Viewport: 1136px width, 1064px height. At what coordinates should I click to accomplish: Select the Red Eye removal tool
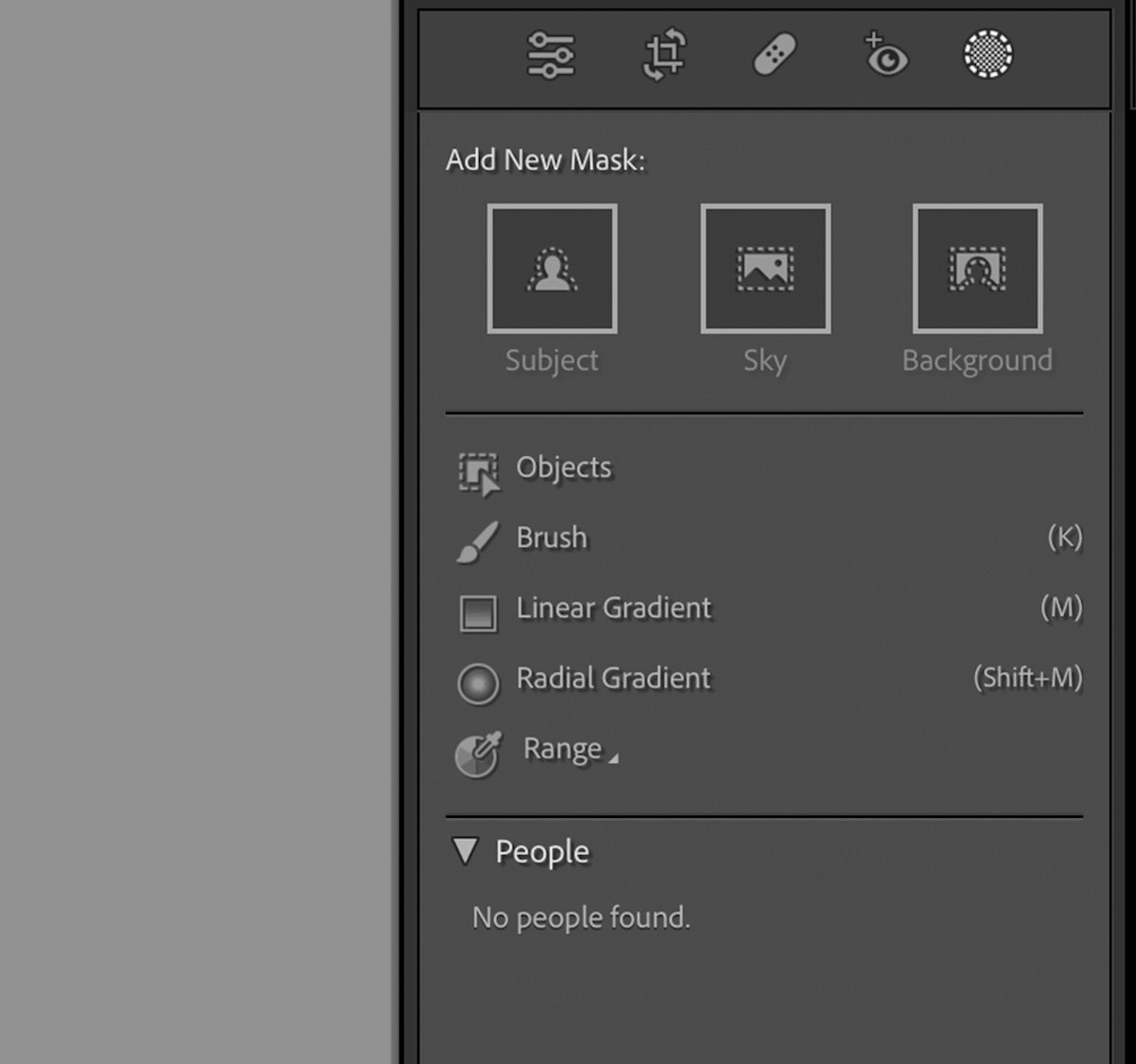(x=884, y=56)
